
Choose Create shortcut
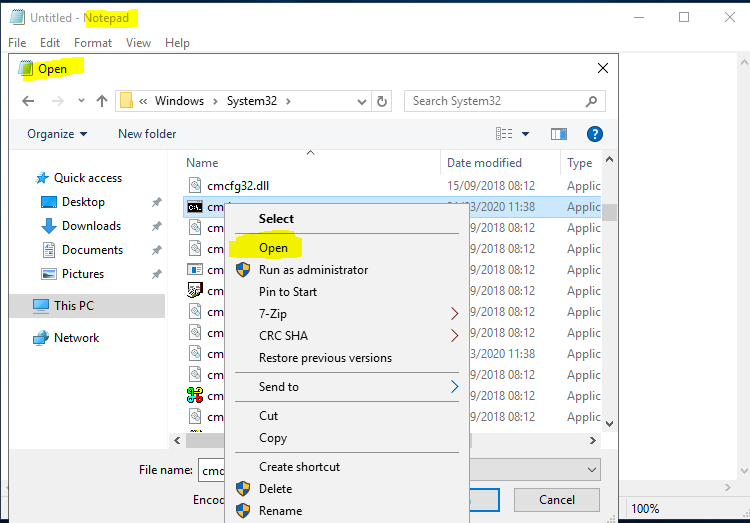click(299, 467)
